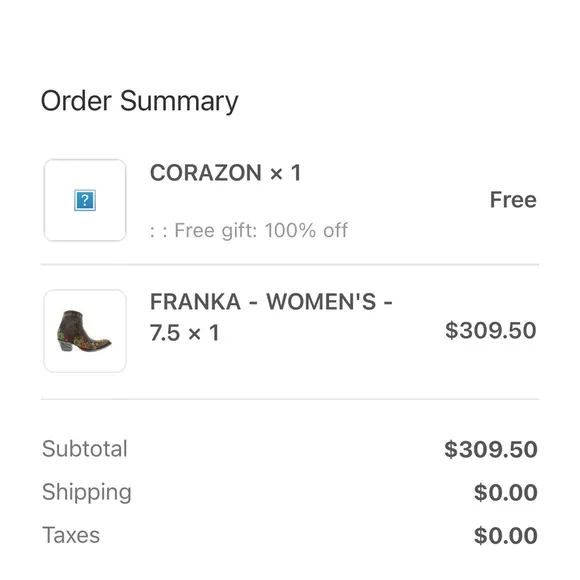Click the divider line below CORAZON item

pos(290,265)
